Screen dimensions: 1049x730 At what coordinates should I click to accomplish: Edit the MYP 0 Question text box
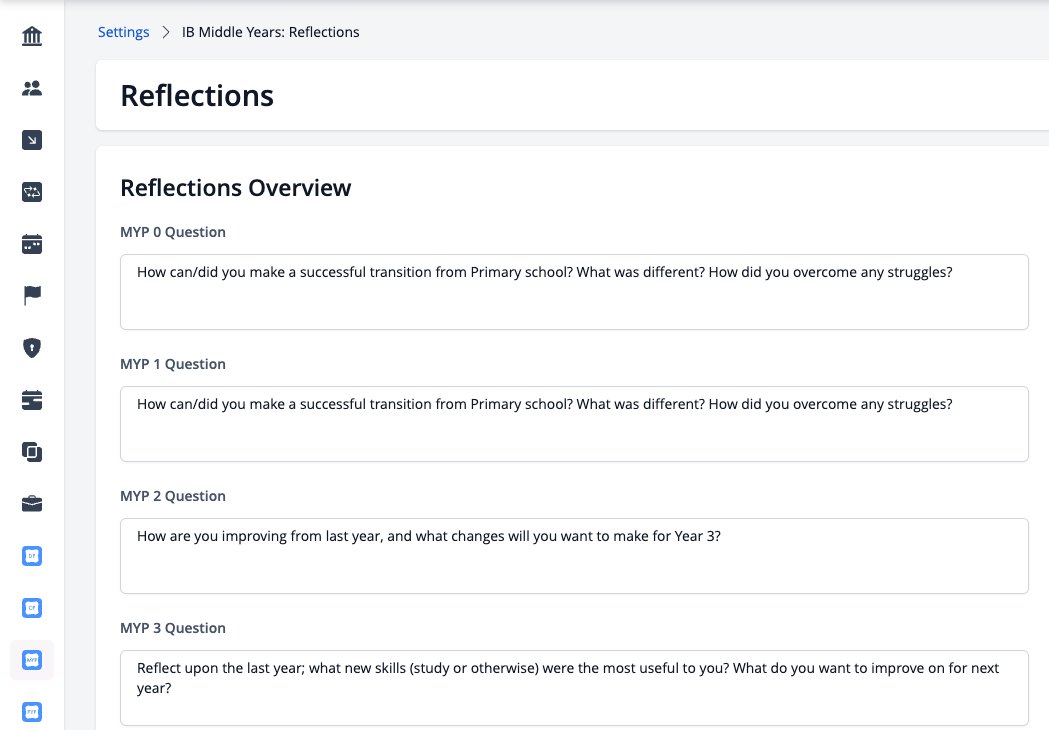[x=574, y=292]
